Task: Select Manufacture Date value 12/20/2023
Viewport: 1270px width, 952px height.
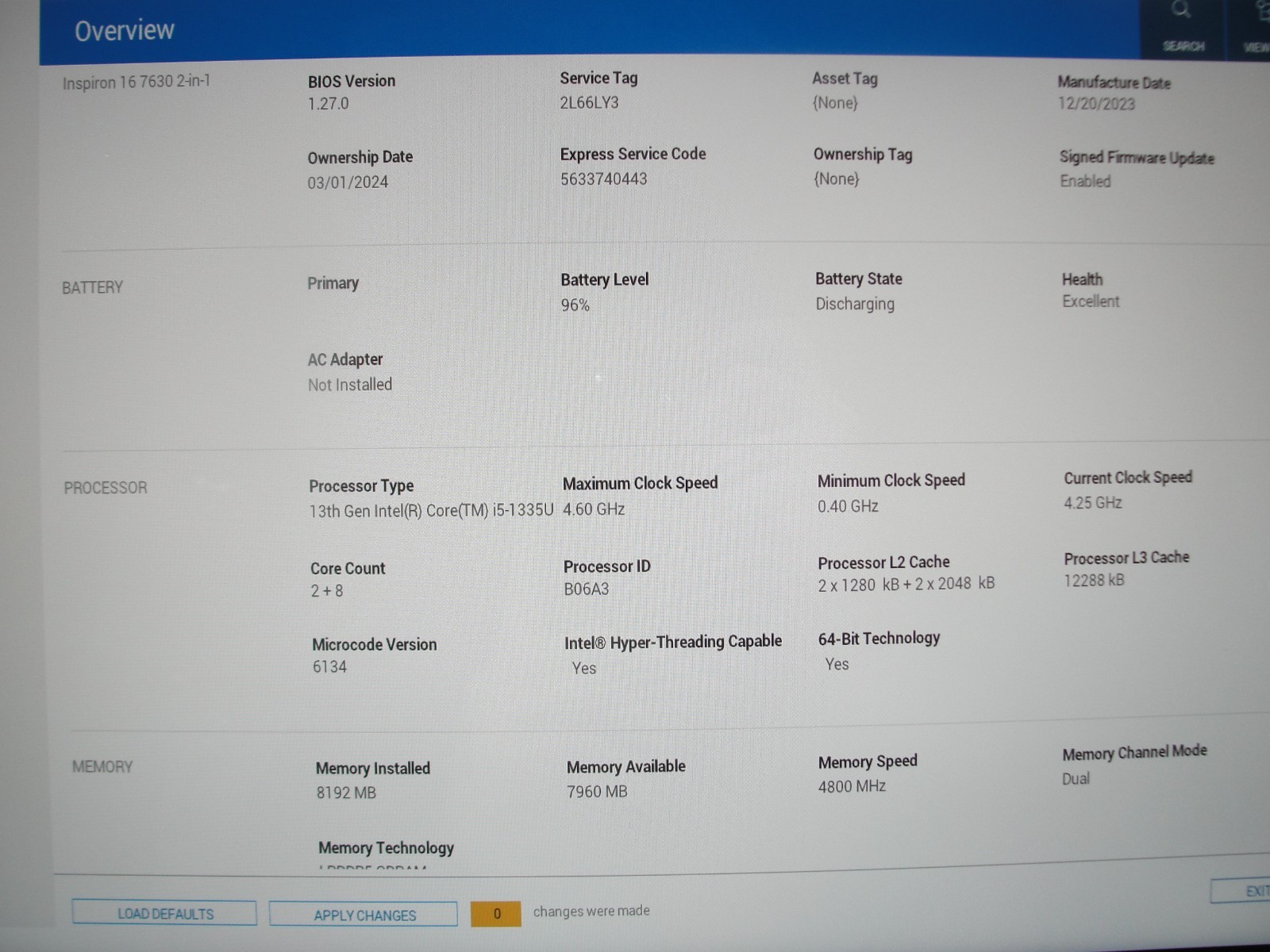Action: point(1096,104)
